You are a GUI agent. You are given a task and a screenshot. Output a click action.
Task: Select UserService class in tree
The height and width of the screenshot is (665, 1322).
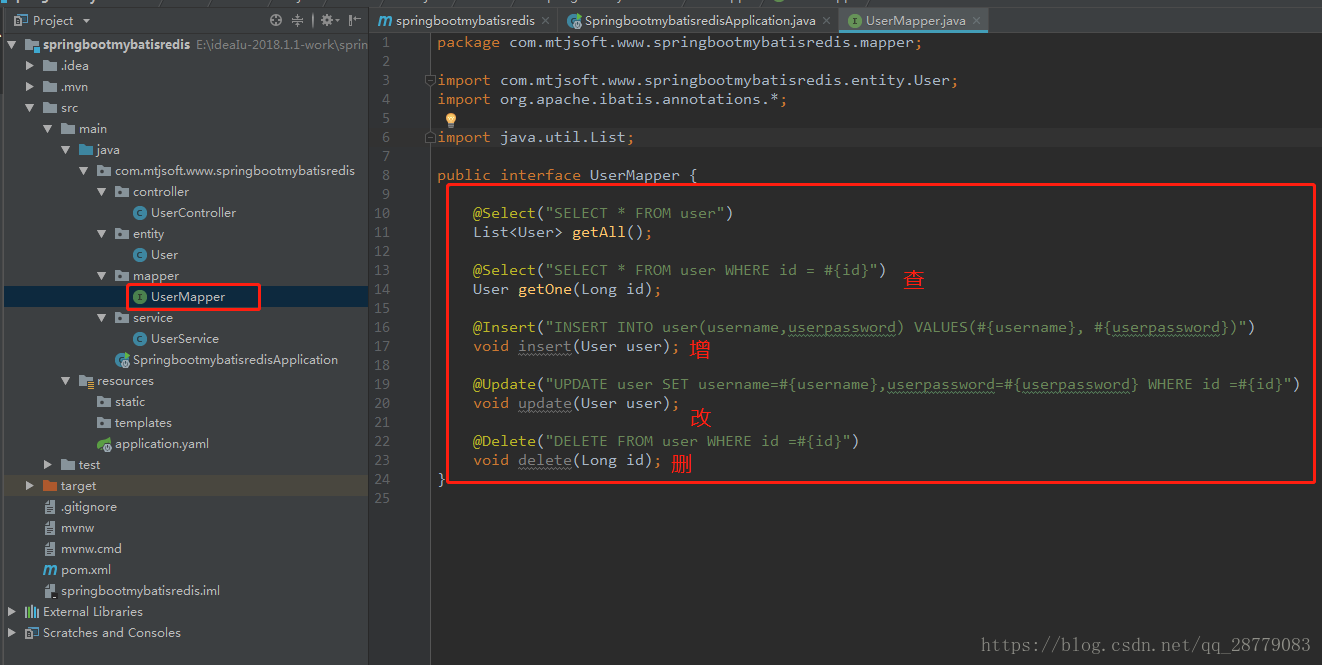coord(185,339)
